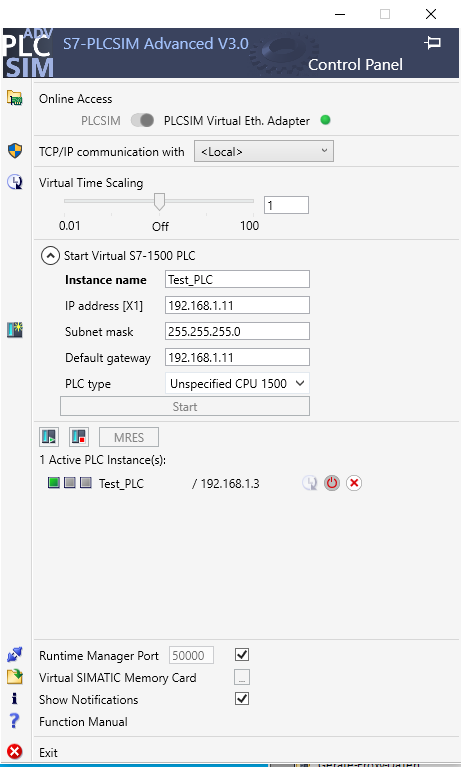Image resolution: width=461 pixels, height=767 pixels.
Task: Click the Exit label
Action: tap(48, 752)
